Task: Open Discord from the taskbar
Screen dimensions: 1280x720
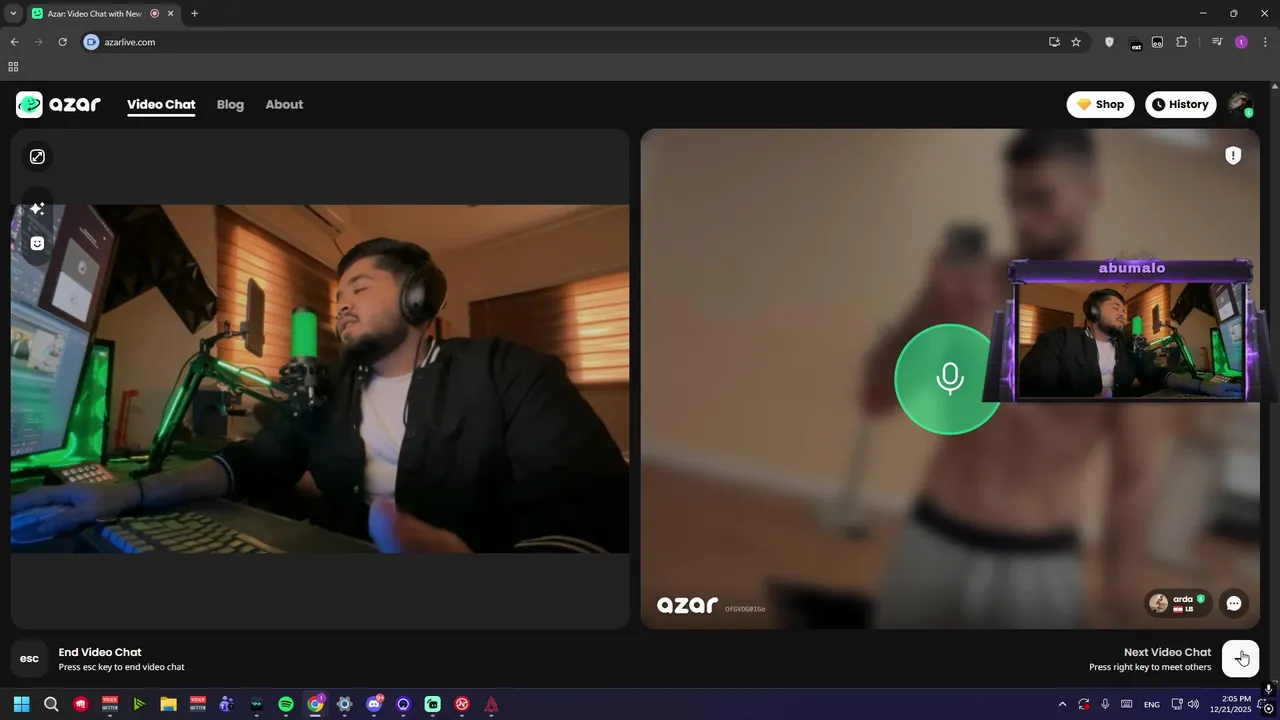Action: pos(374,704)
